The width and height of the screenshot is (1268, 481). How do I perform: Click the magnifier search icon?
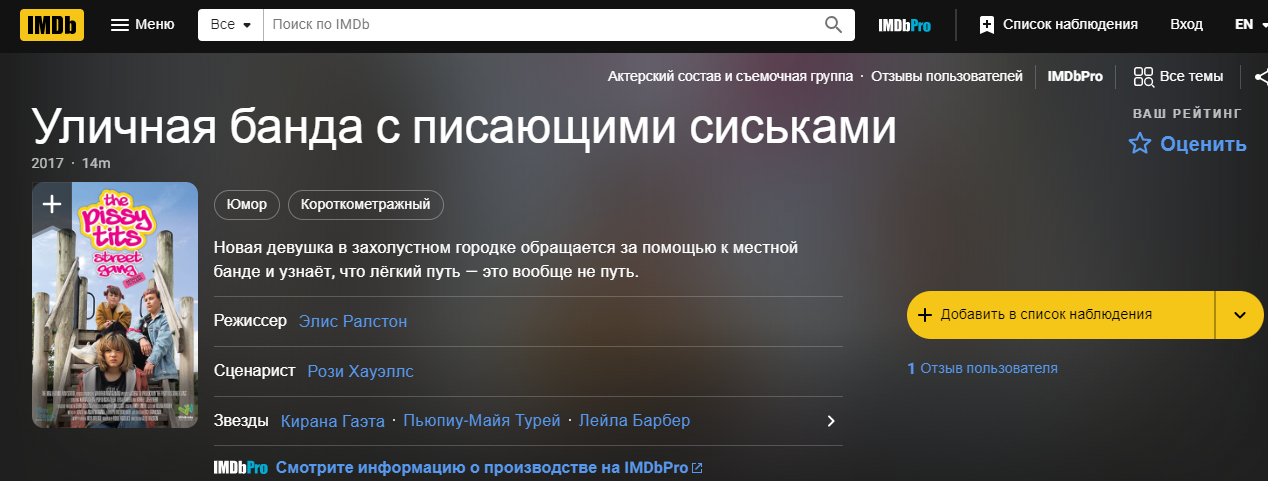[x=833, y=24]
